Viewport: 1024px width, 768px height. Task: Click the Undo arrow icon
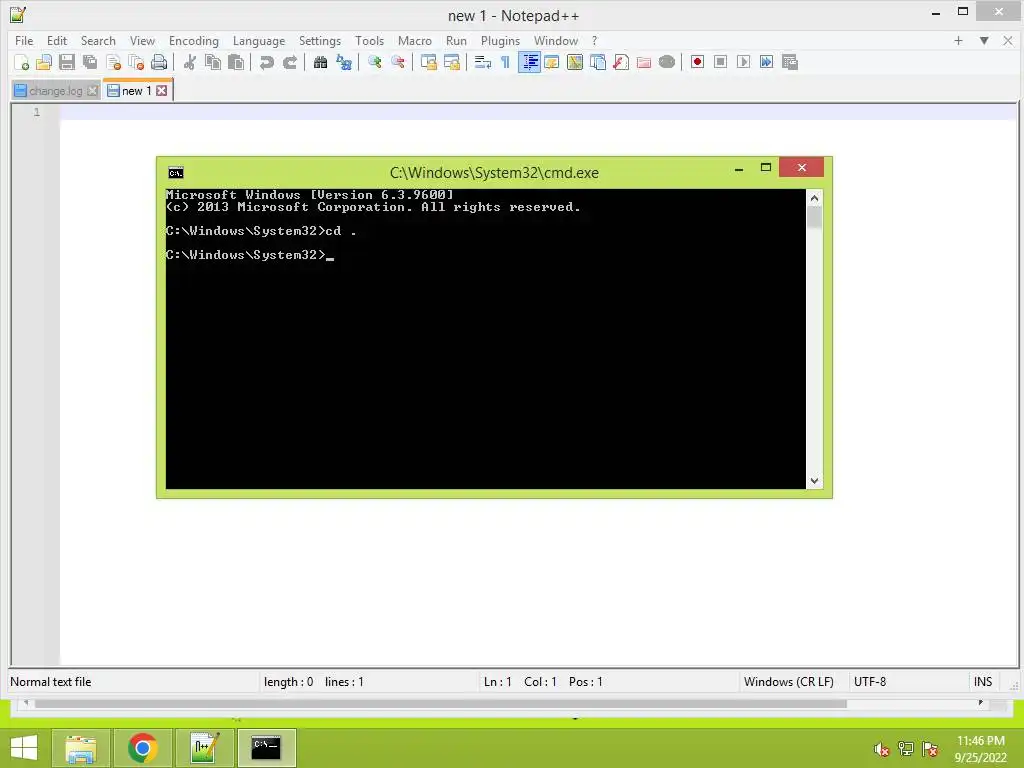pyautogui.click(x=266, y=62)
